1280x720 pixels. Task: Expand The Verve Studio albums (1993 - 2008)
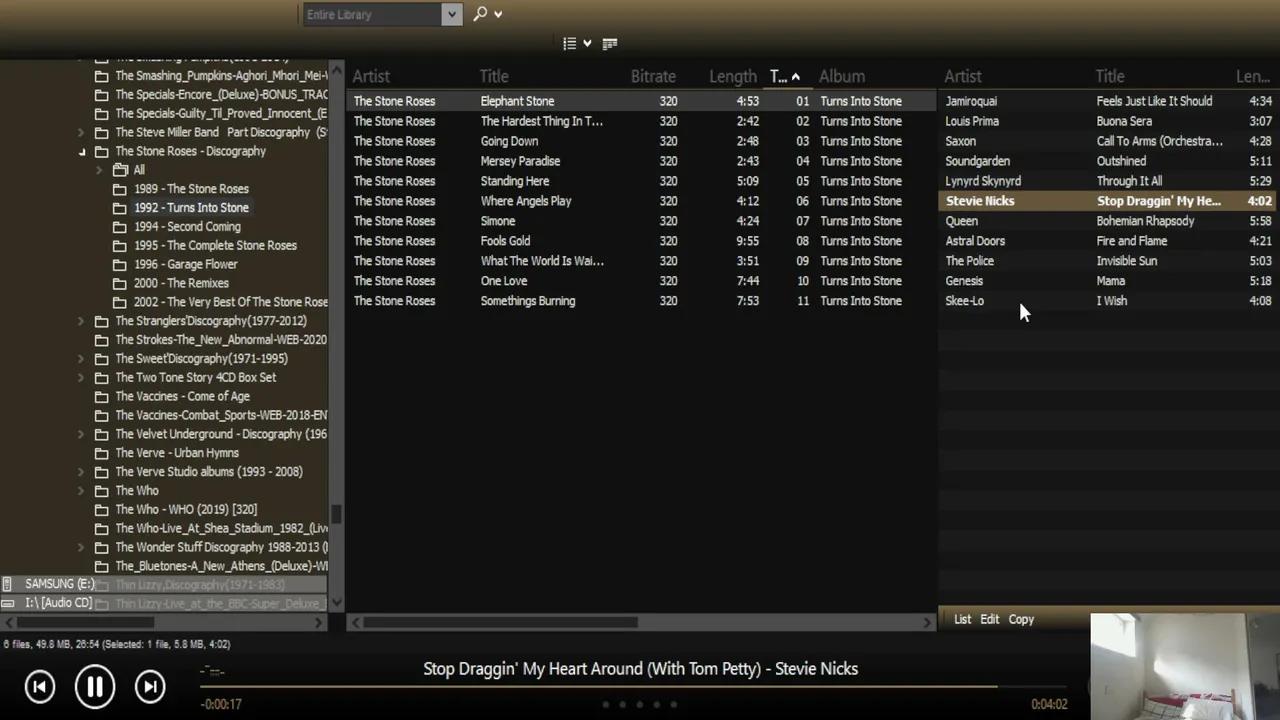81,472
